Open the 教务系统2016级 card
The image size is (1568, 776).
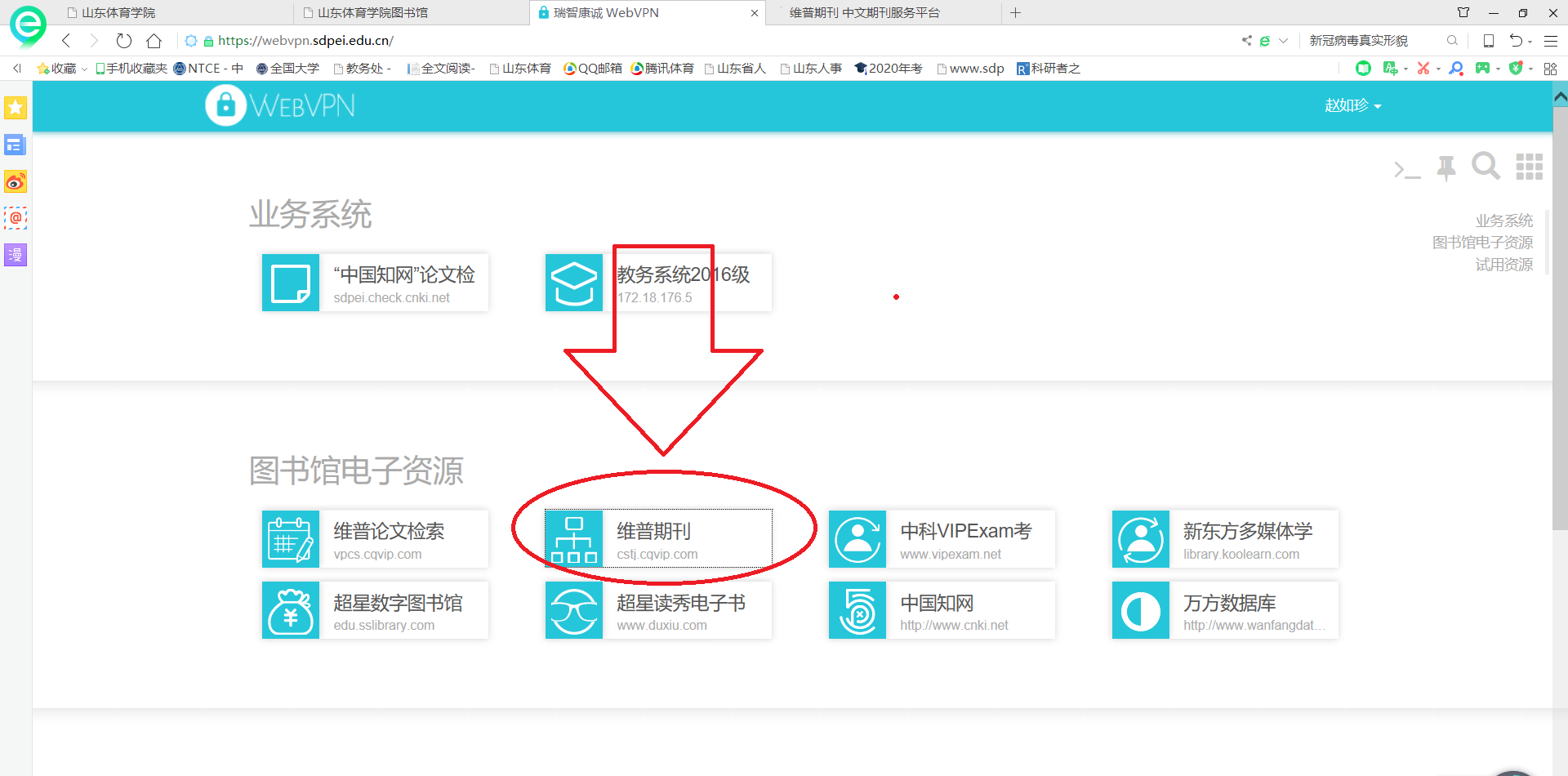[x=658, y=283]
